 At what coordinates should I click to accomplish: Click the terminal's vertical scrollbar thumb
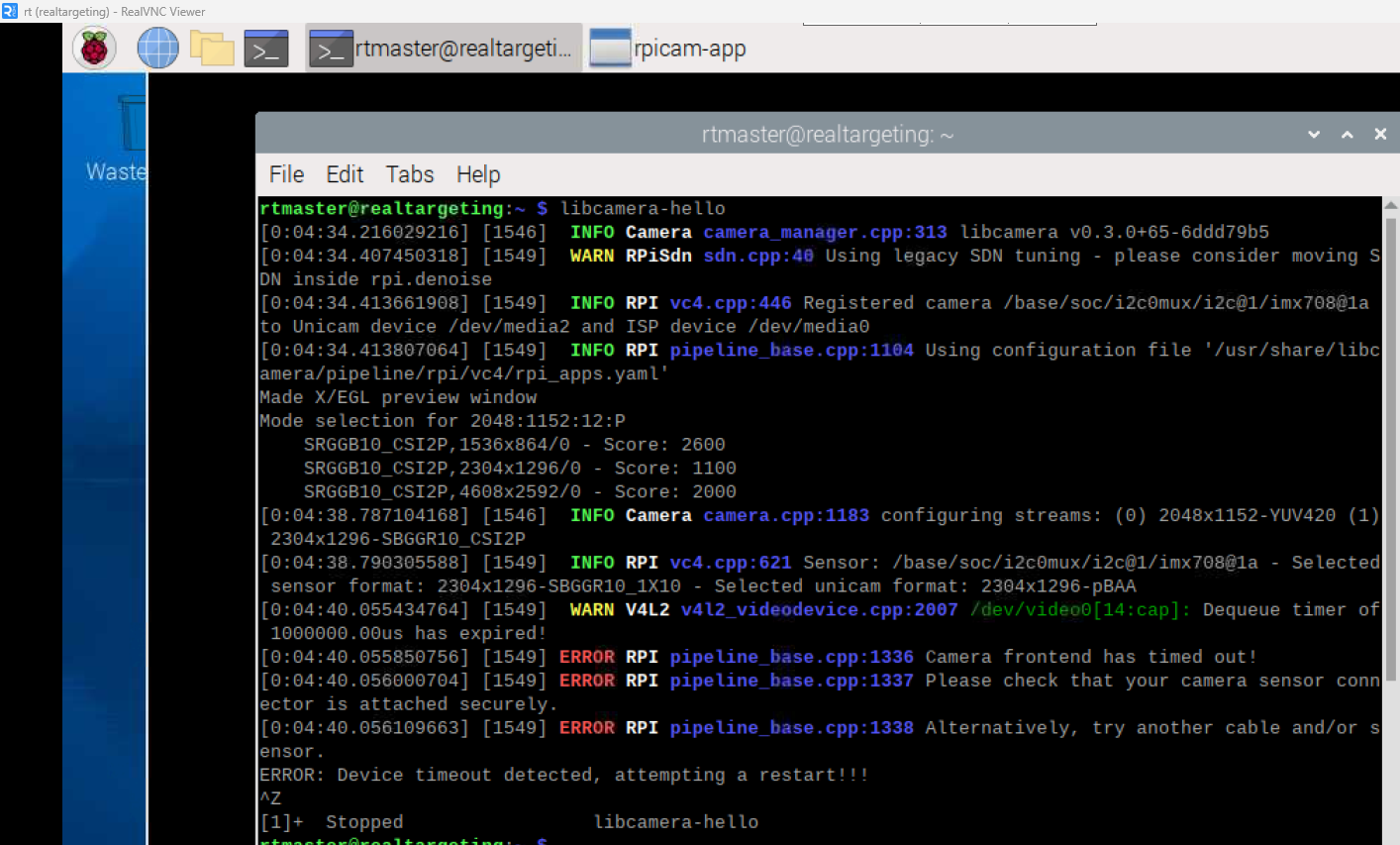pos(1390,446)
